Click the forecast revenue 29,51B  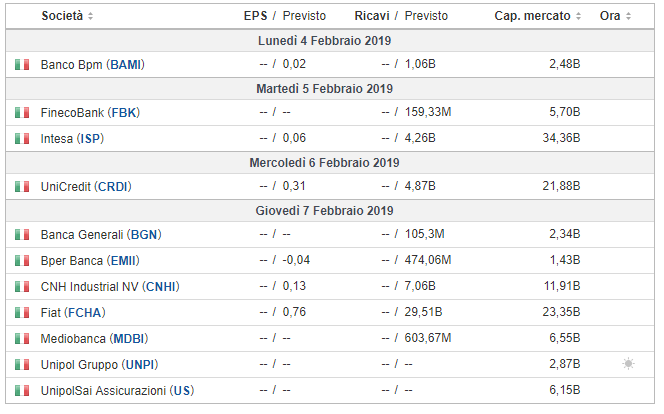pyautogui.click(x=423, y=312)
